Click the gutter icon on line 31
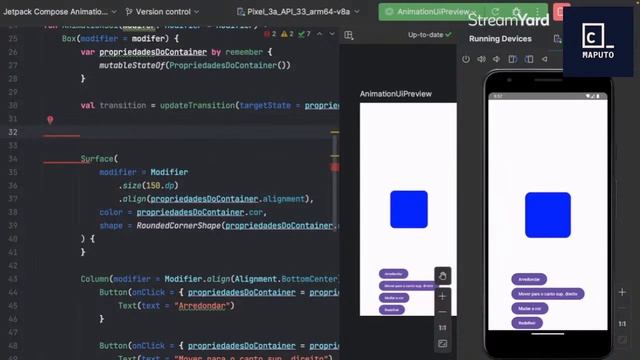The height and width of the screenshot is (360, 640). coord(50,120)
